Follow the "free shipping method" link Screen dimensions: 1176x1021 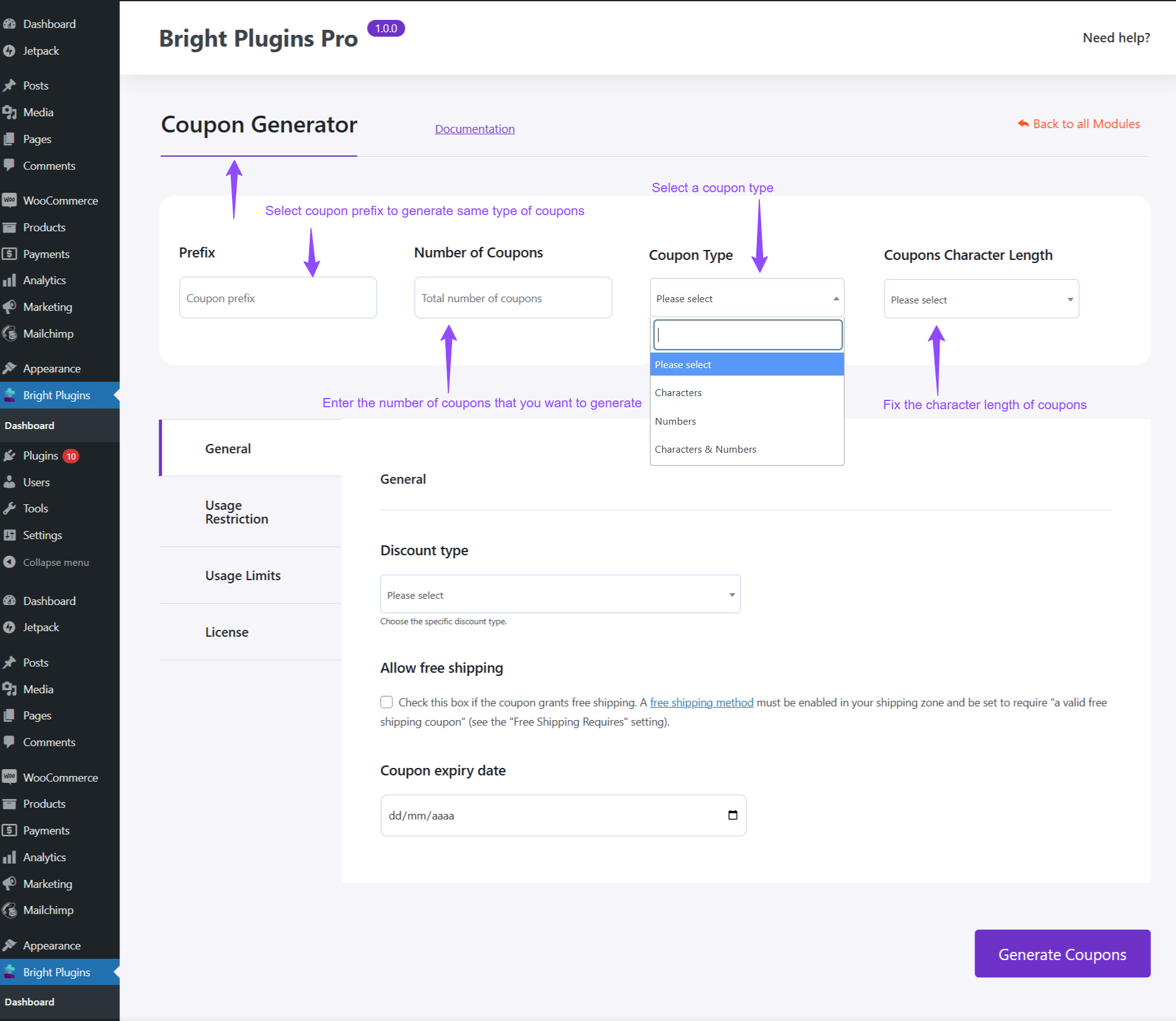(x=701, y=703)
